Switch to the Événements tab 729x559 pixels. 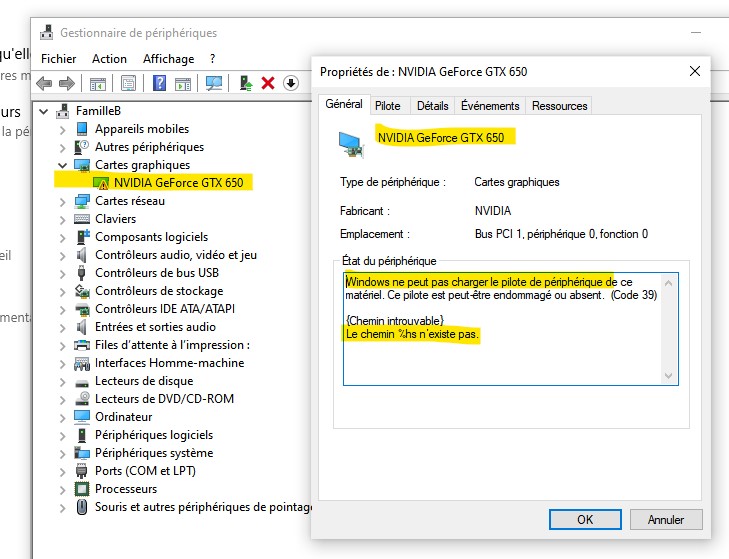490,106
